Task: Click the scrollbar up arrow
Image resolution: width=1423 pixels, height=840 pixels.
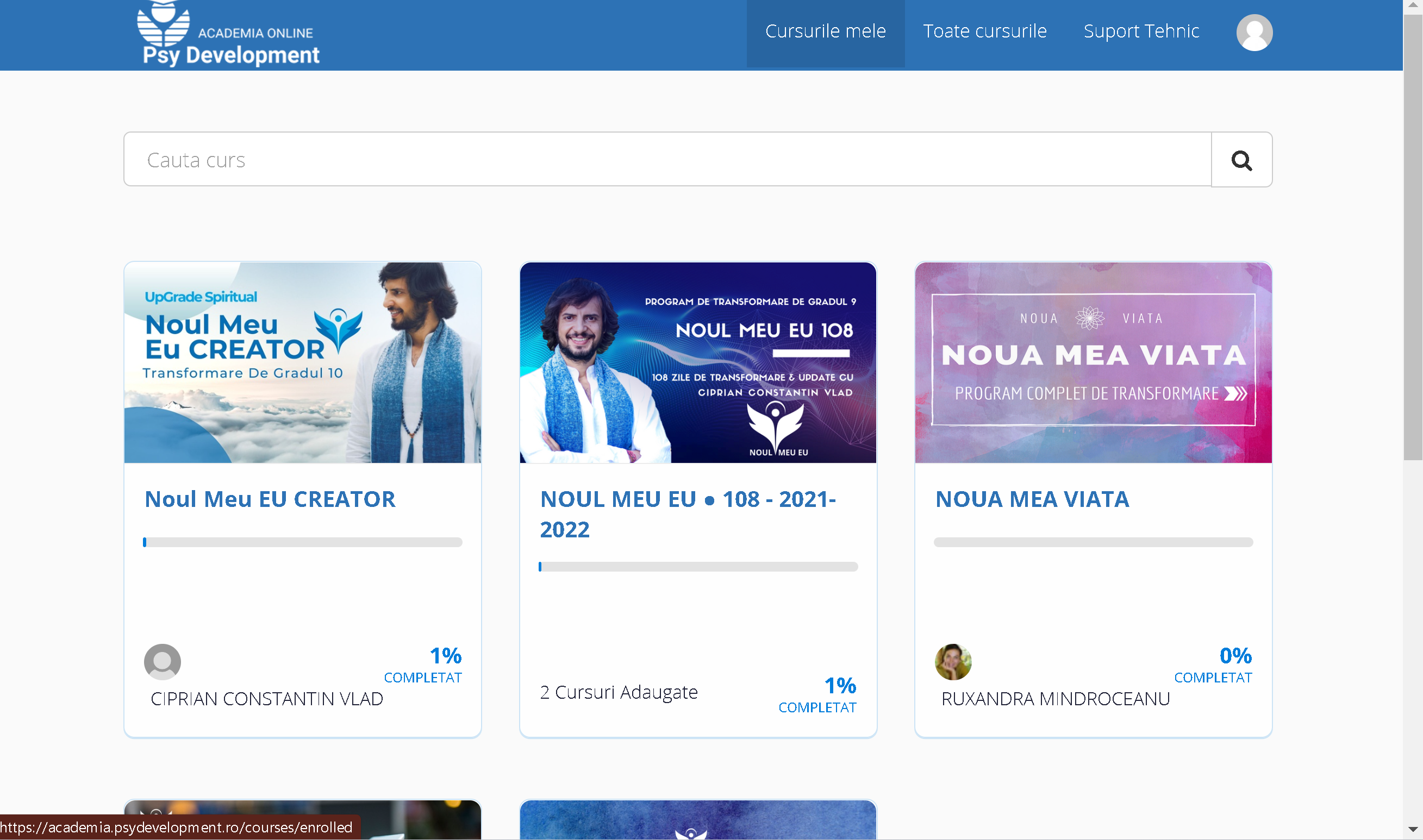Action: click(x=1412, y=5)
